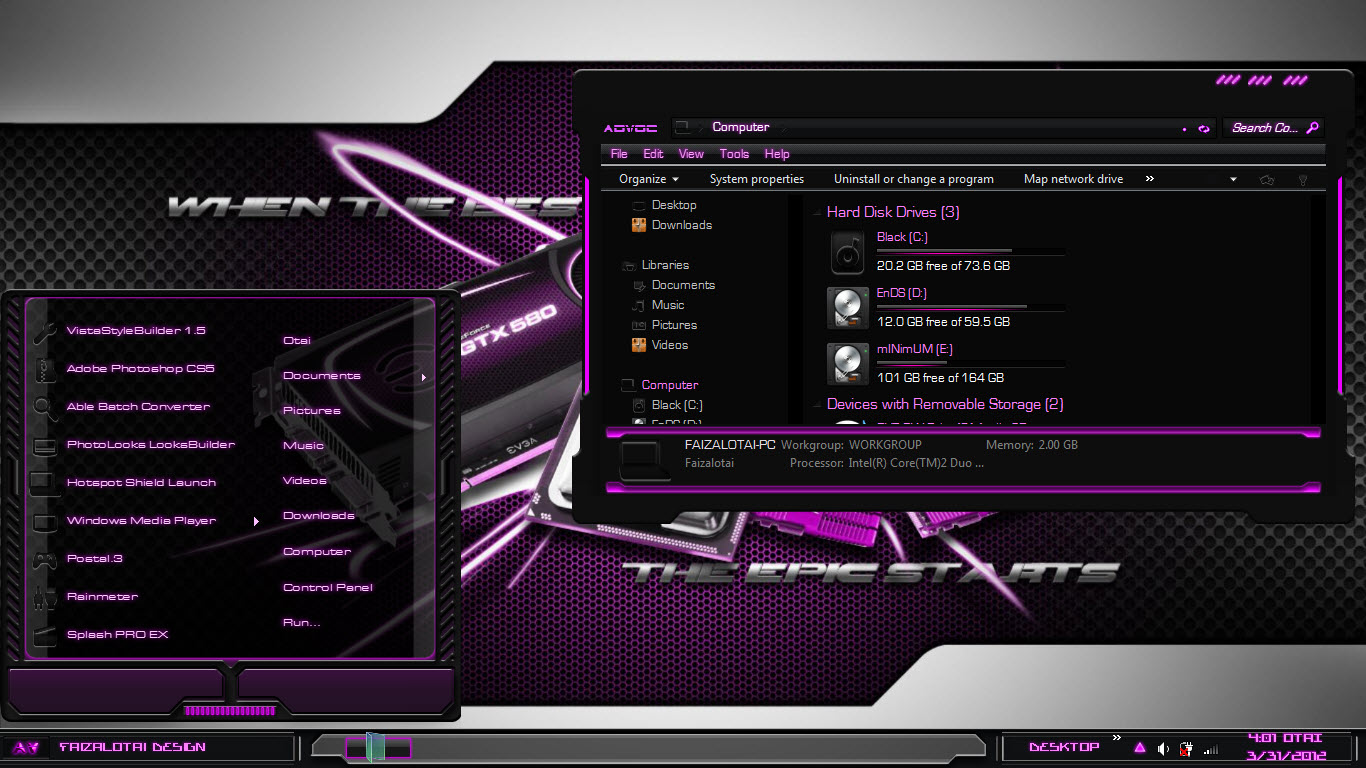The height and width of the screenshot is (768, 1366).
Task: Launch Windows Media Player icon in start menu
Action: [44, 521]
